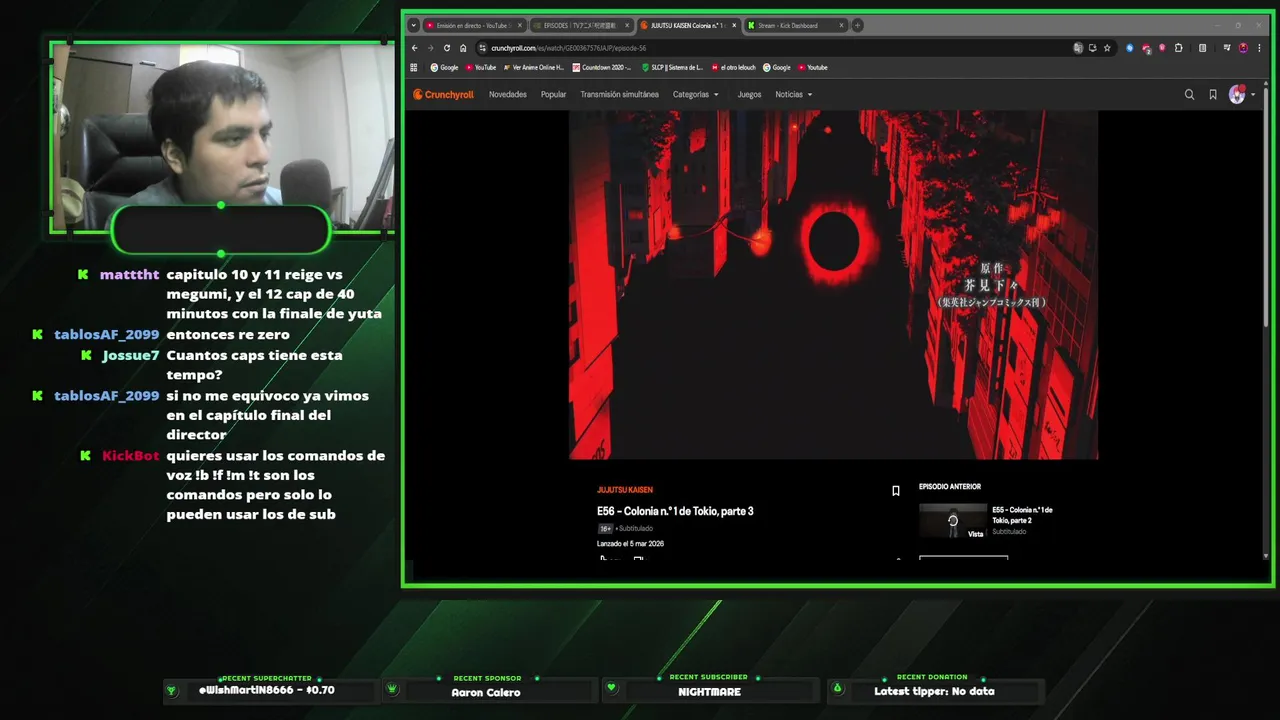The height and width of the screenshot is (720, 1280).
Task: Open a new browser tab with plus
Action: point(857,25)
